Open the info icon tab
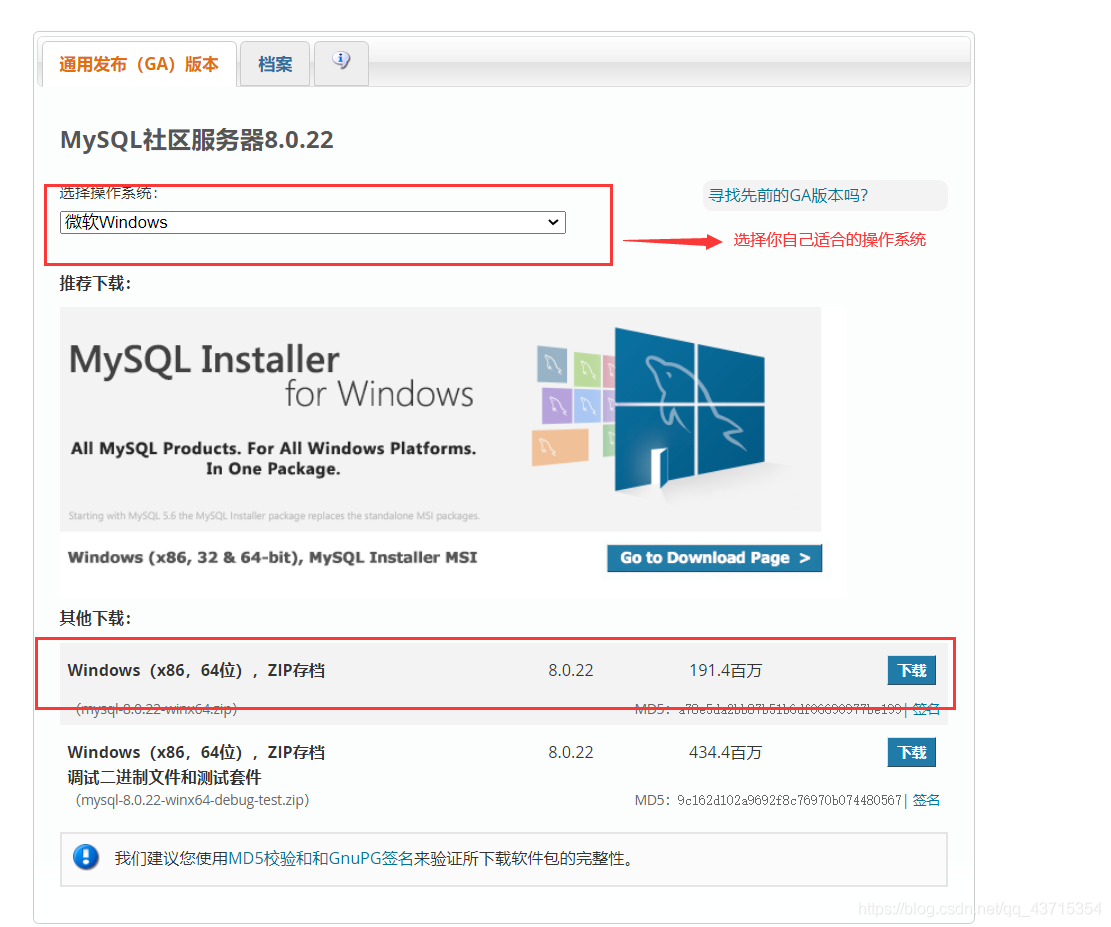Viewport: 1111px width, 927px height. [342, 62]
